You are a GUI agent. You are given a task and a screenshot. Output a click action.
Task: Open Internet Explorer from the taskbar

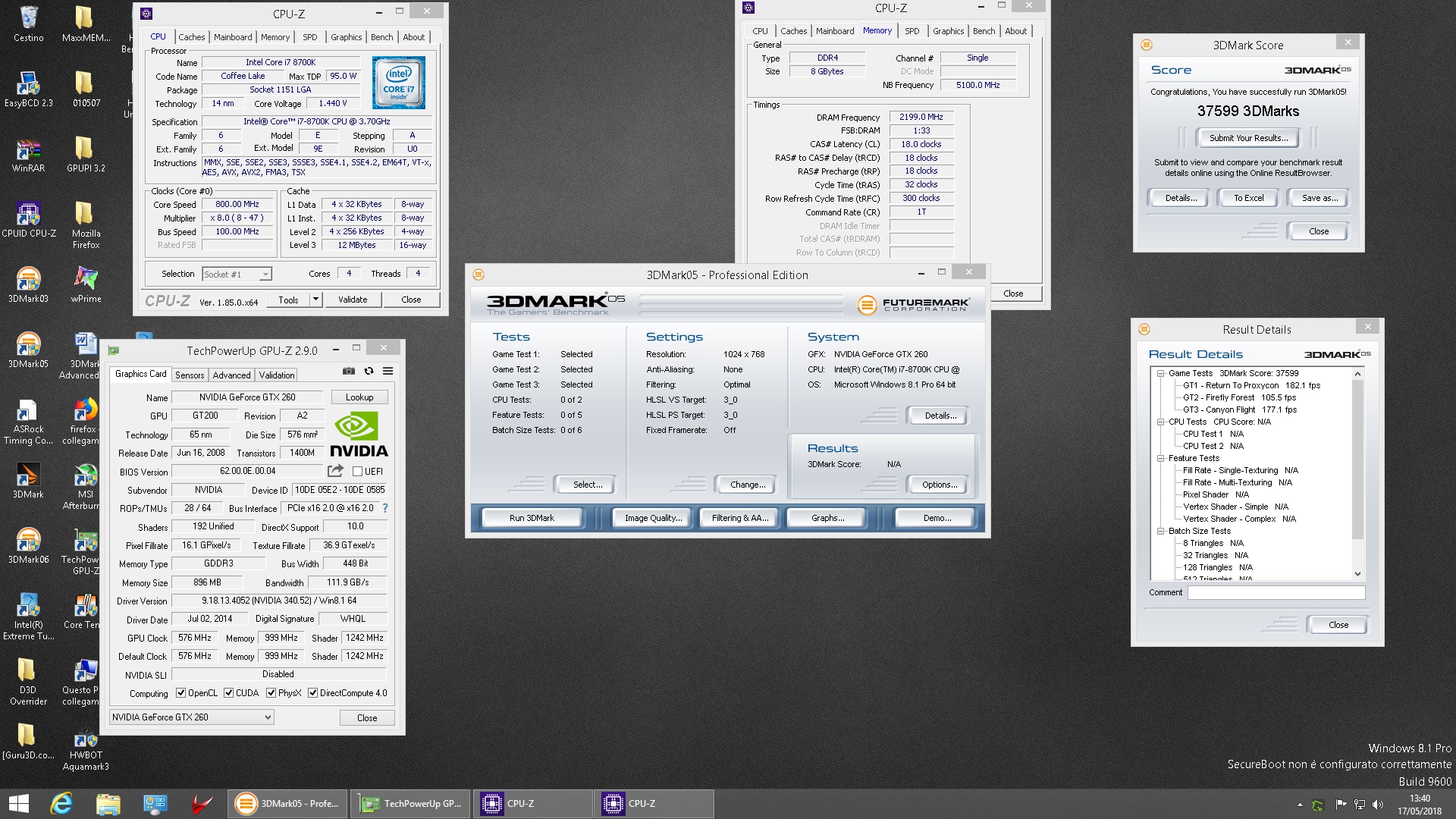point(61,804)
